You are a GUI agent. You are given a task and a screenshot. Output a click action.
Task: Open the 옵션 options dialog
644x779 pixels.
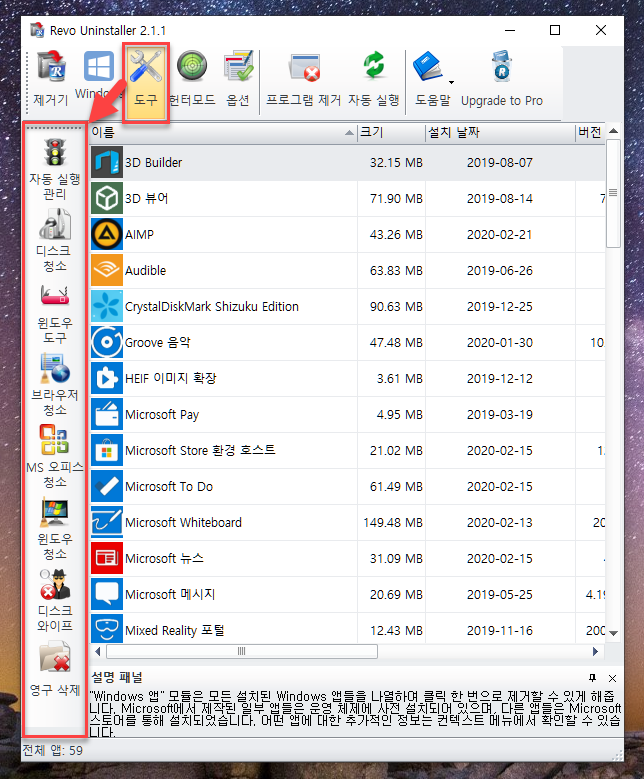[x=238, y=79]
